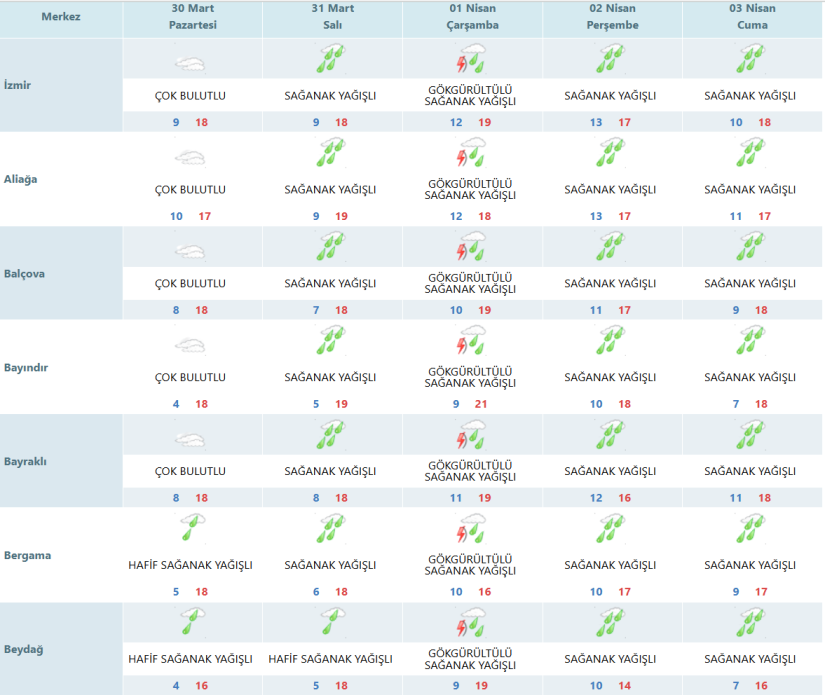Click Aliağa's thunderstorm icon for 01 Nisan
This screenshot has width=825, height=695.
click(470, 156)
